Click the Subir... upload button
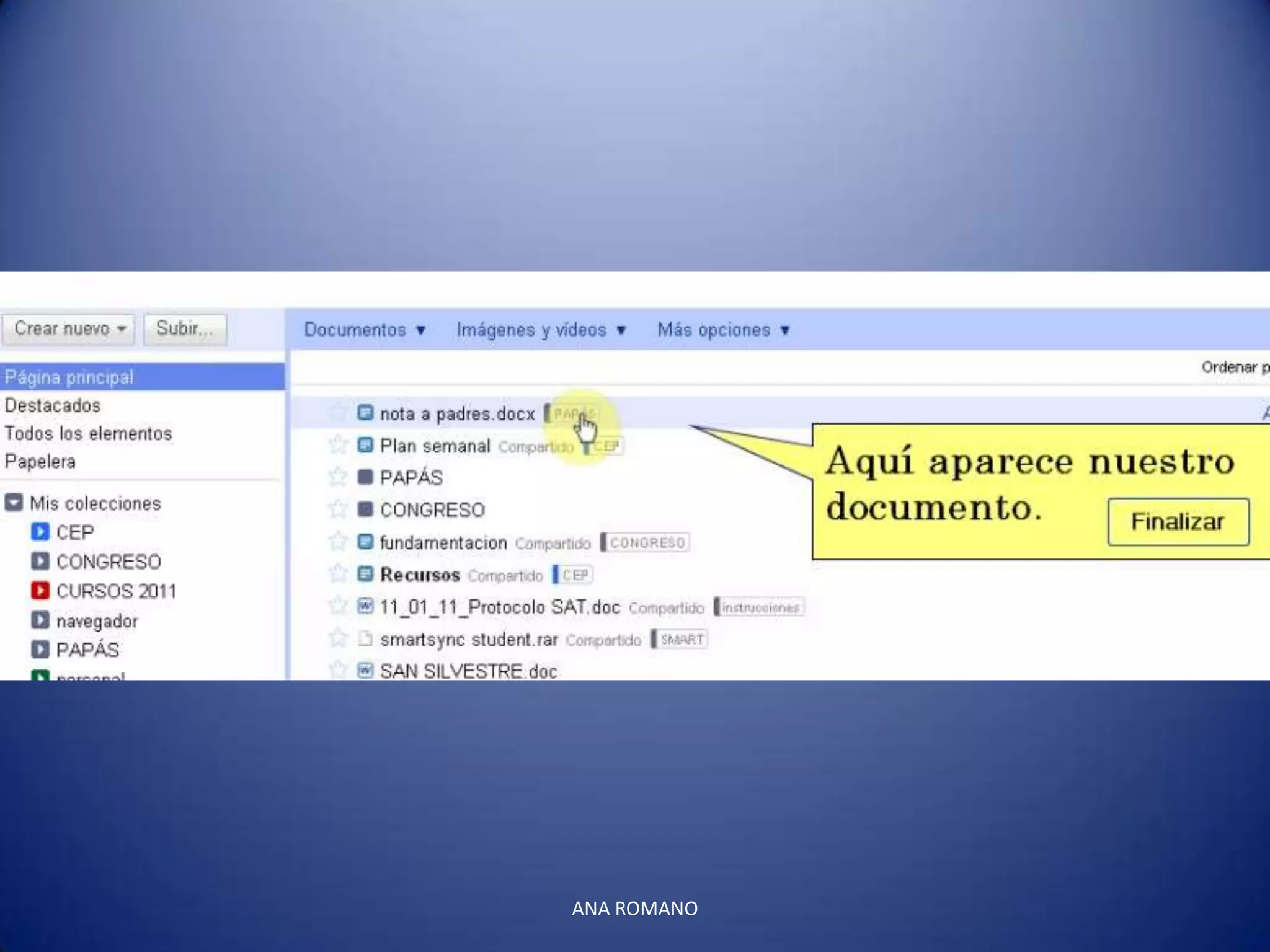Viewport: 1270px width, 952px height. (x=185, y=328)
